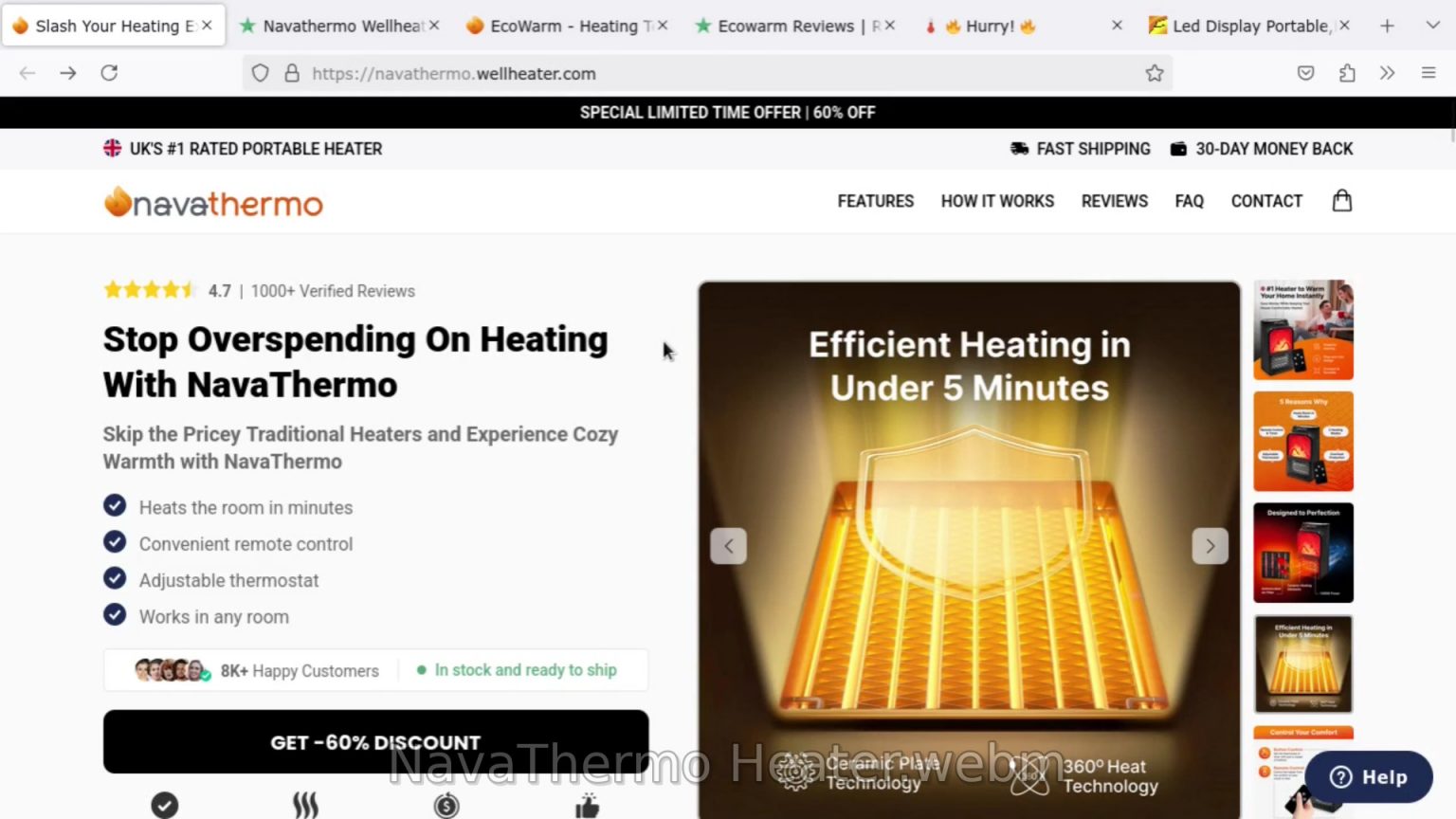Click the save-to-Pocket icon
Viewport: 1456px width, 819px height.
1305,72
